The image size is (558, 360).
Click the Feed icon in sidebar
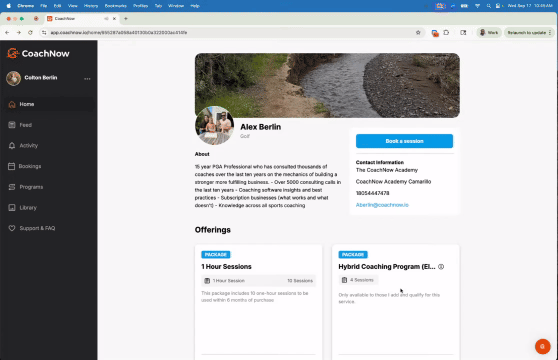click(x=12, y=125)
